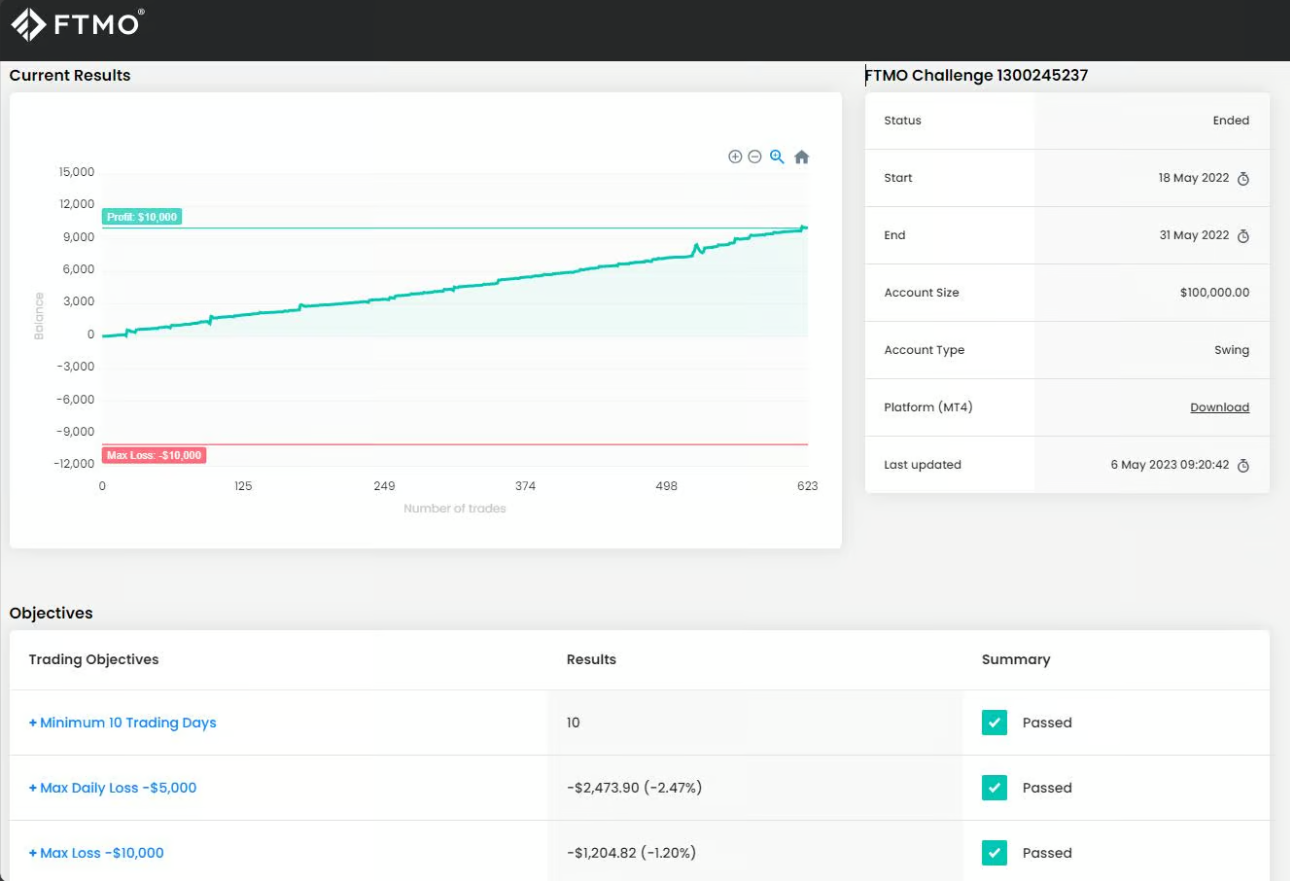Click the Summary column header
Viewport: 1290px width, 881px height.
(x=1016, y=659)
